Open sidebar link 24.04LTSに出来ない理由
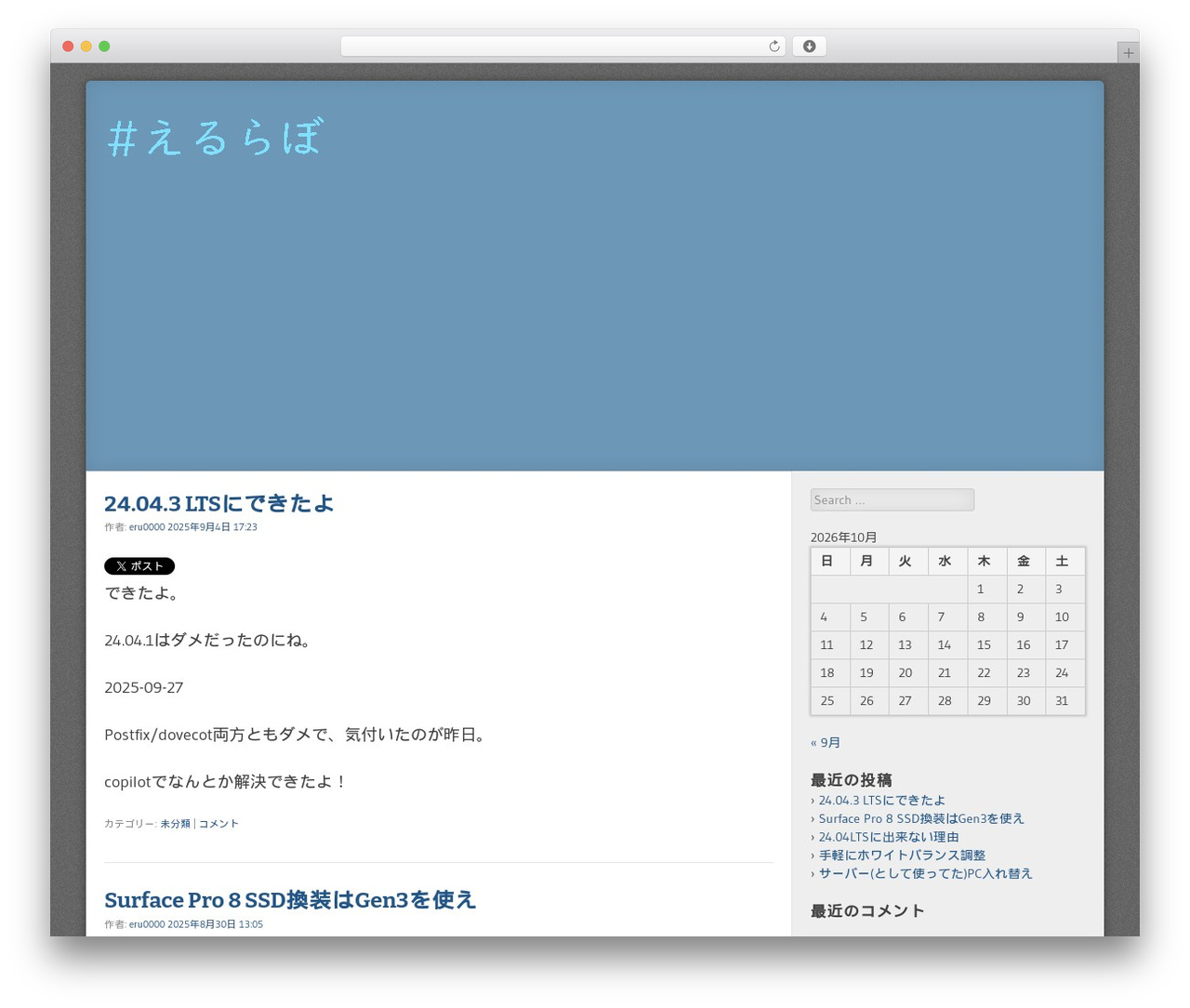Image resolution: width=1190 pixels, height=1008 pixels. tap(889, 837)
